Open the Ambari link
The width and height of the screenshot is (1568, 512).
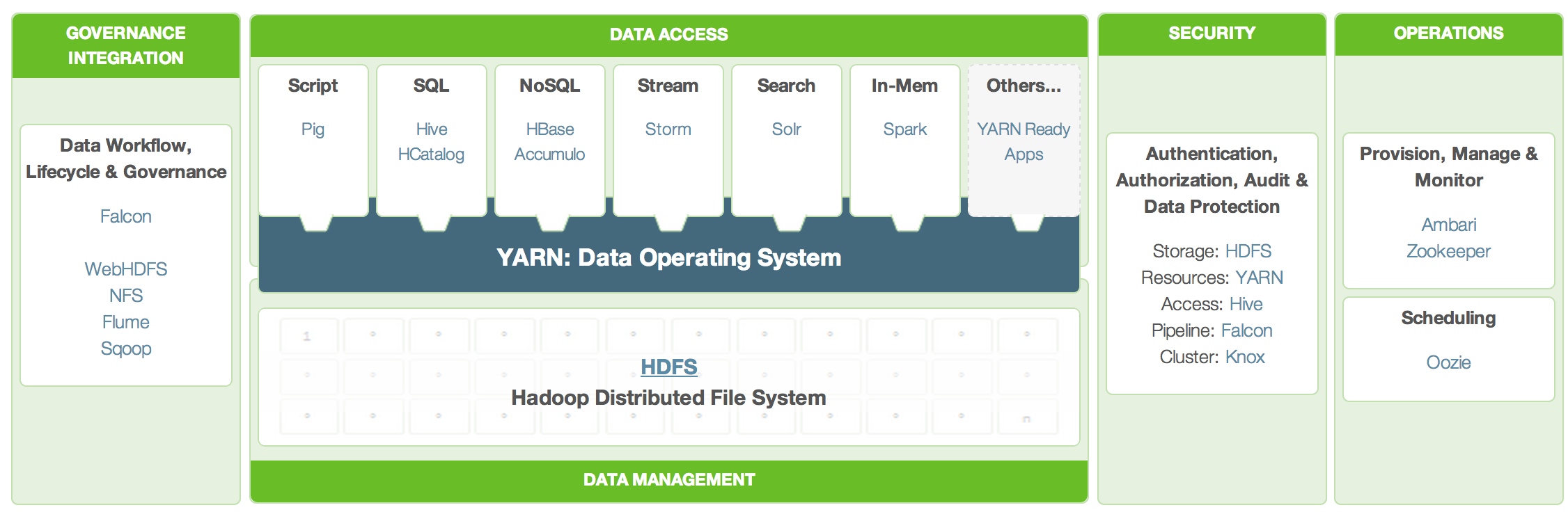(x=1448, y=225)
